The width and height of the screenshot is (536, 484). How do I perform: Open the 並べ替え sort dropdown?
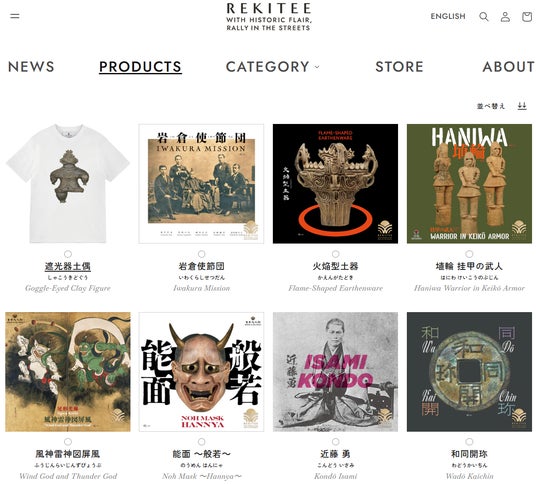click(x=491, y=106)
